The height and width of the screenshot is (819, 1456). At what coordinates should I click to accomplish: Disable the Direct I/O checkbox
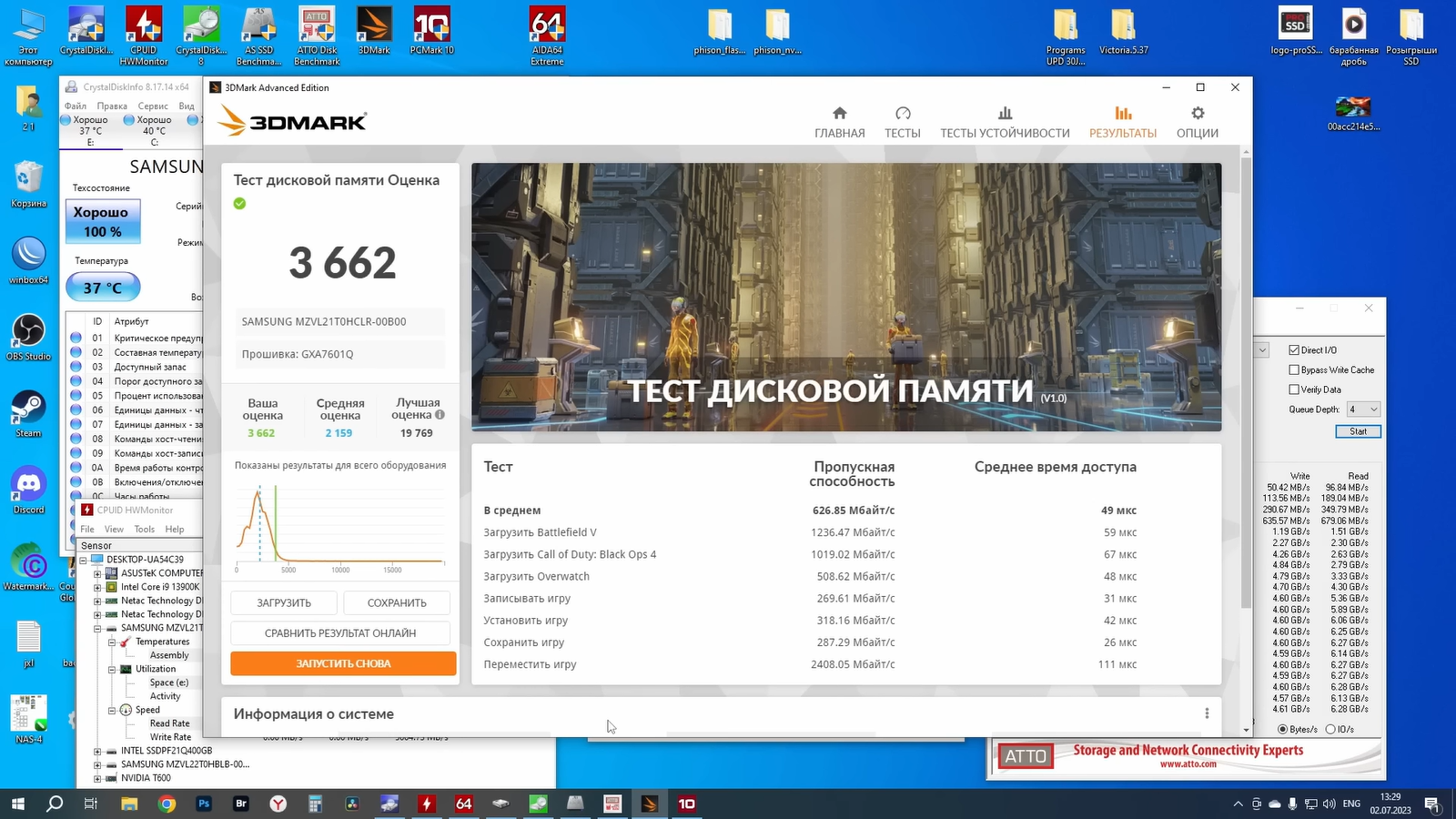point(1294,350)
